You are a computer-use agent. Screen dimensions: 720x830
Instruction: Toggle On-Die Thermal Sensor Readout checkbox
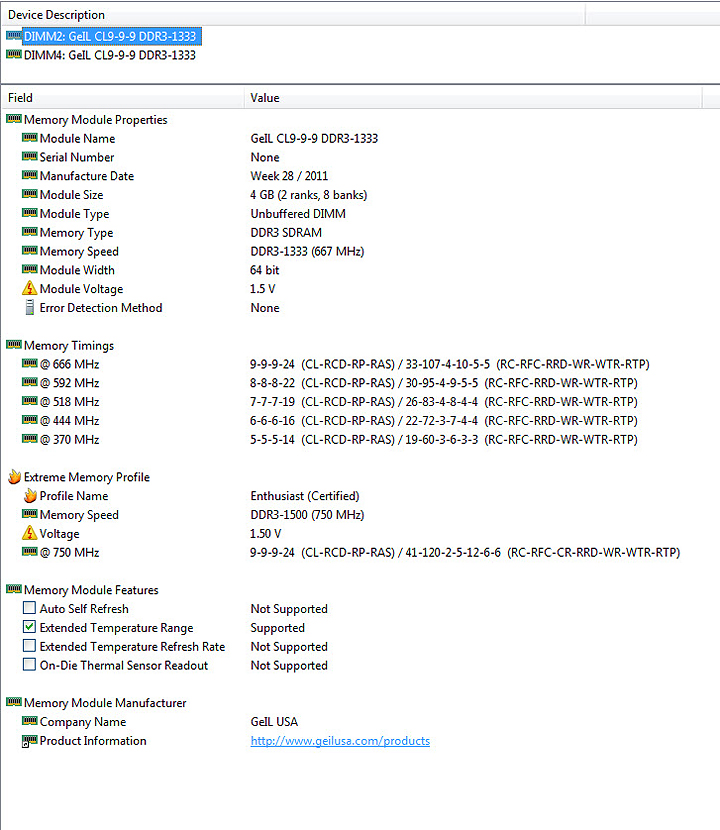[30, 664]
